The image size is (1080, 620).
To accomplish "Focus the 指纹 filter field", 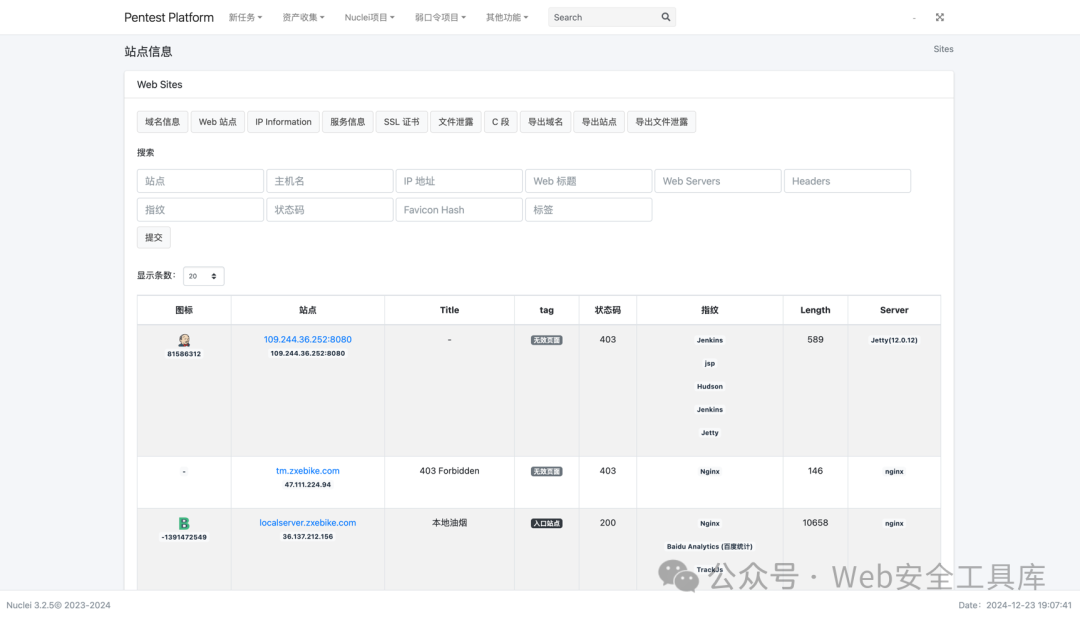I will pyautogui.click(x=200, y=210).
